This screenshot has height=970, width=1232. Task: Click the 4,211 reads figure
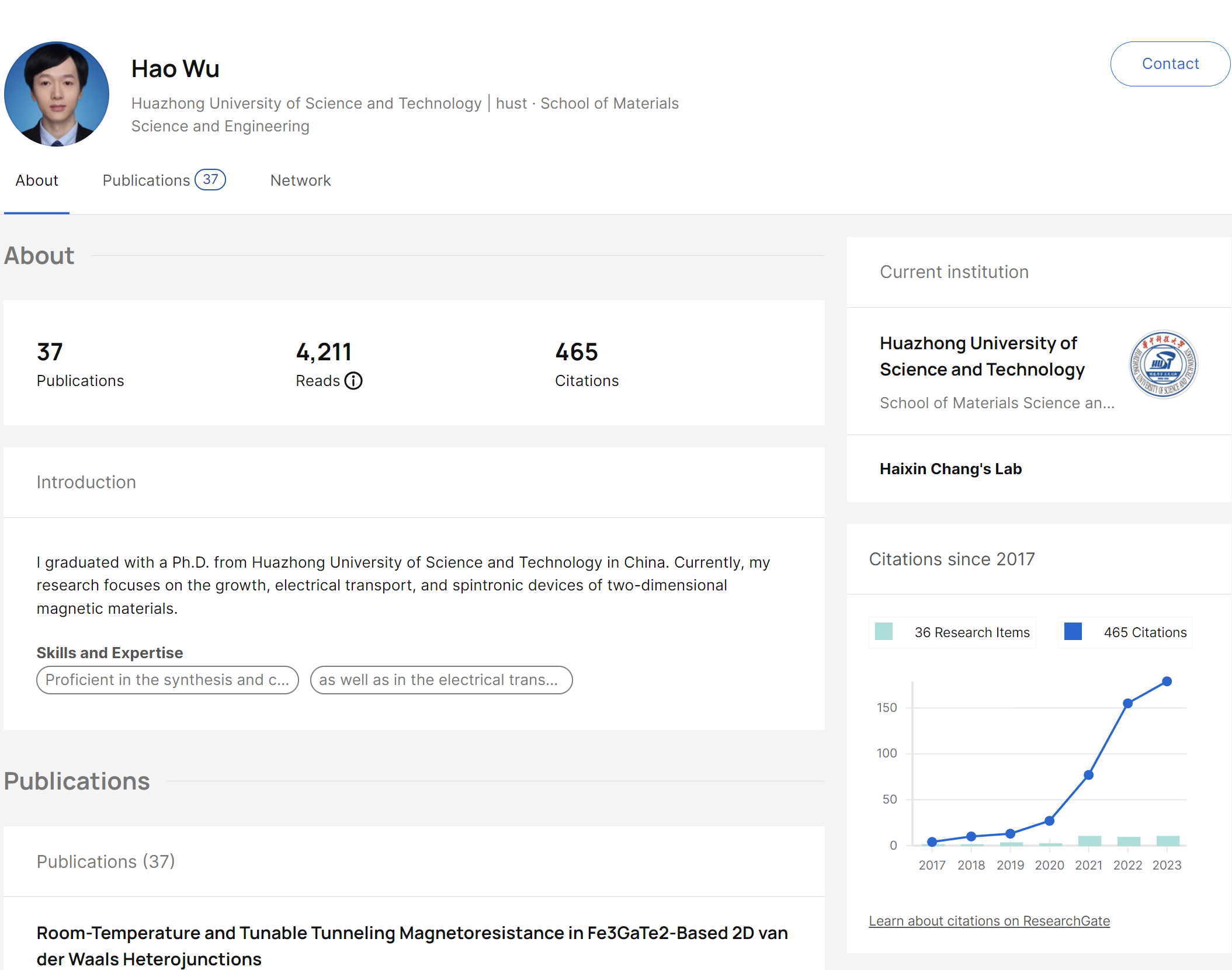(324, 352)
